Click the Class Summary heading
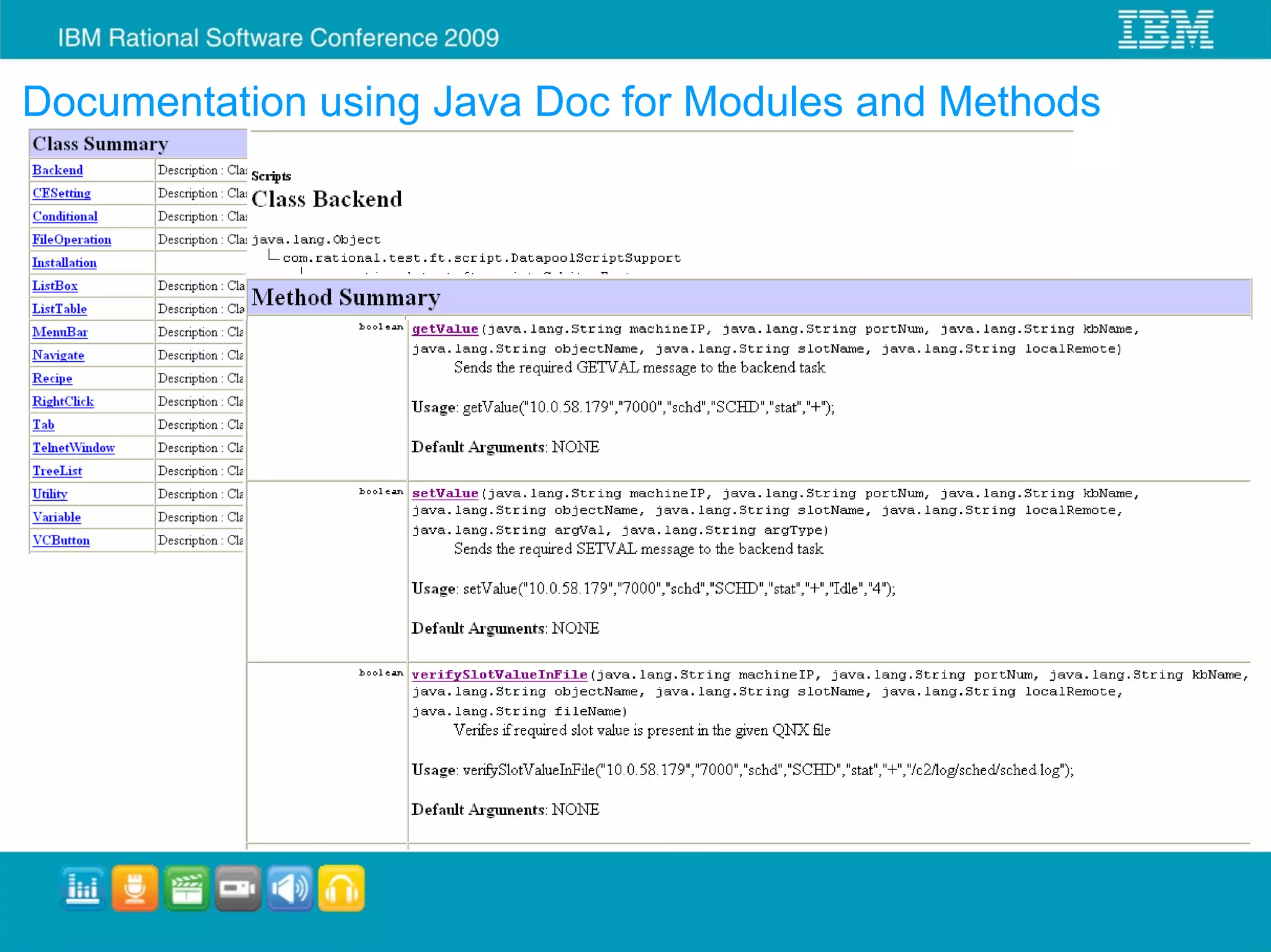The image size is (1271, 952). (x=101, y=144)
